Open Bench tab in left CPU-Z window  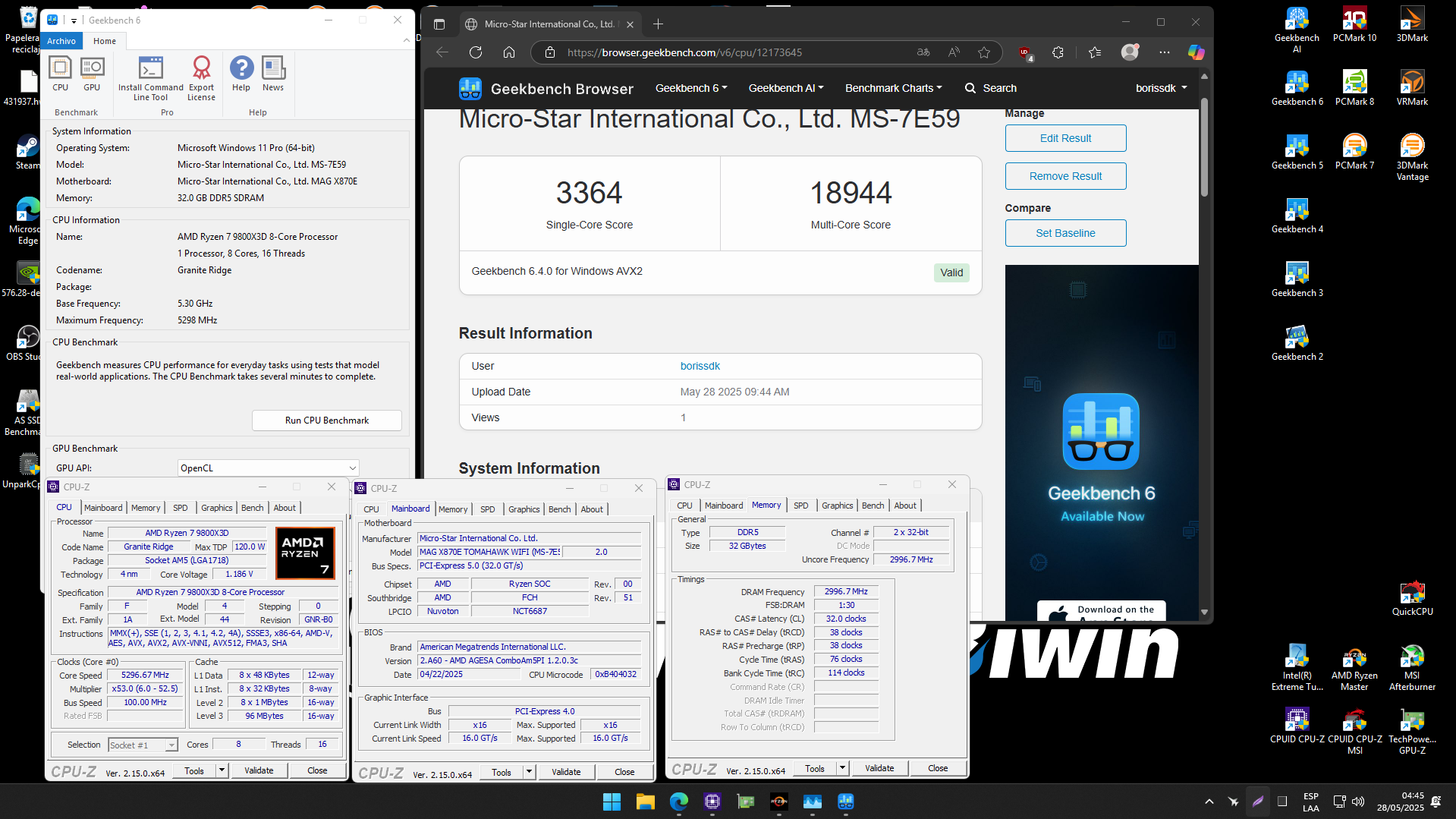(252, 508)
